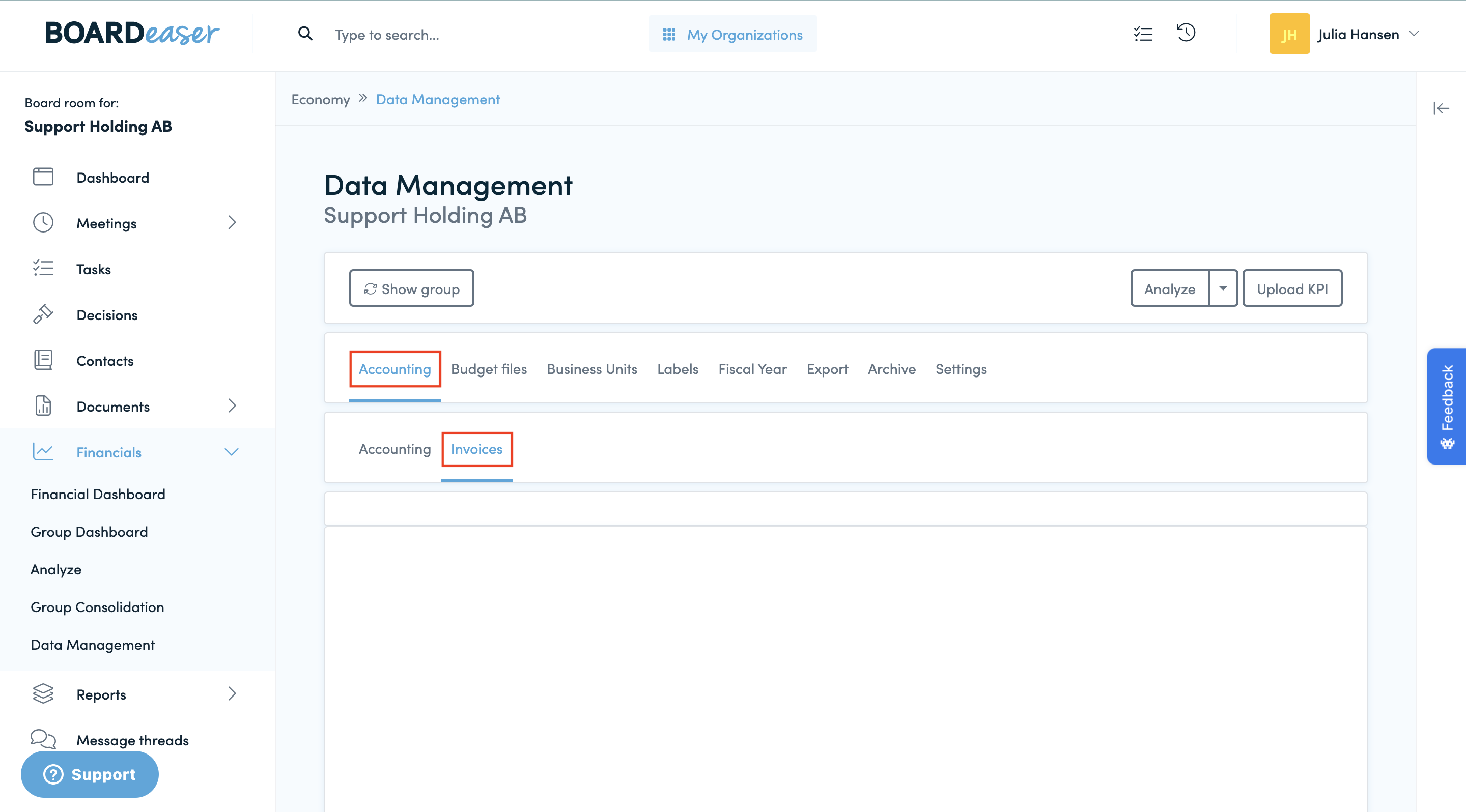The image size is (1466, 812).
Task: Open My Organizations
Action: click(732, 34)
